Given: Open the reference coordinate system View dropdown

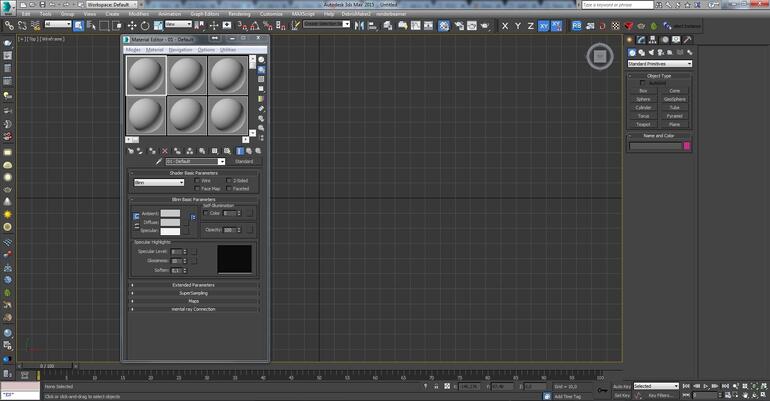Looking at the screenshot, I should [x=178, y=24].
